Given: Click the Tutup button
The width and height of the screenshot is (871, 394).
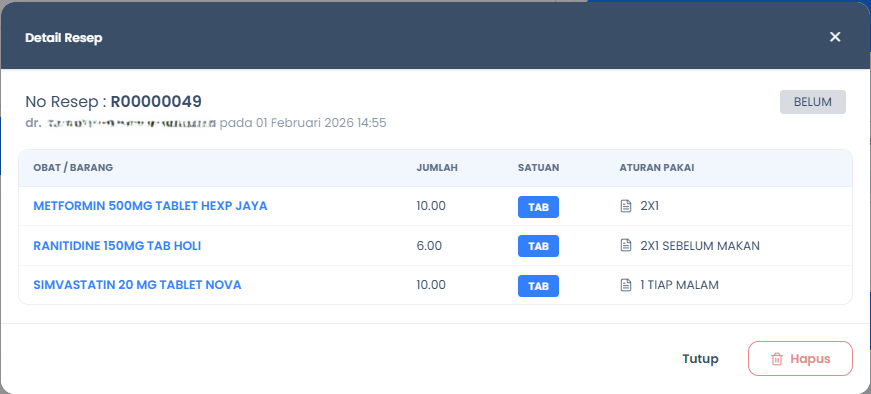Looking at the screenshot, I should tap(700, 358).
